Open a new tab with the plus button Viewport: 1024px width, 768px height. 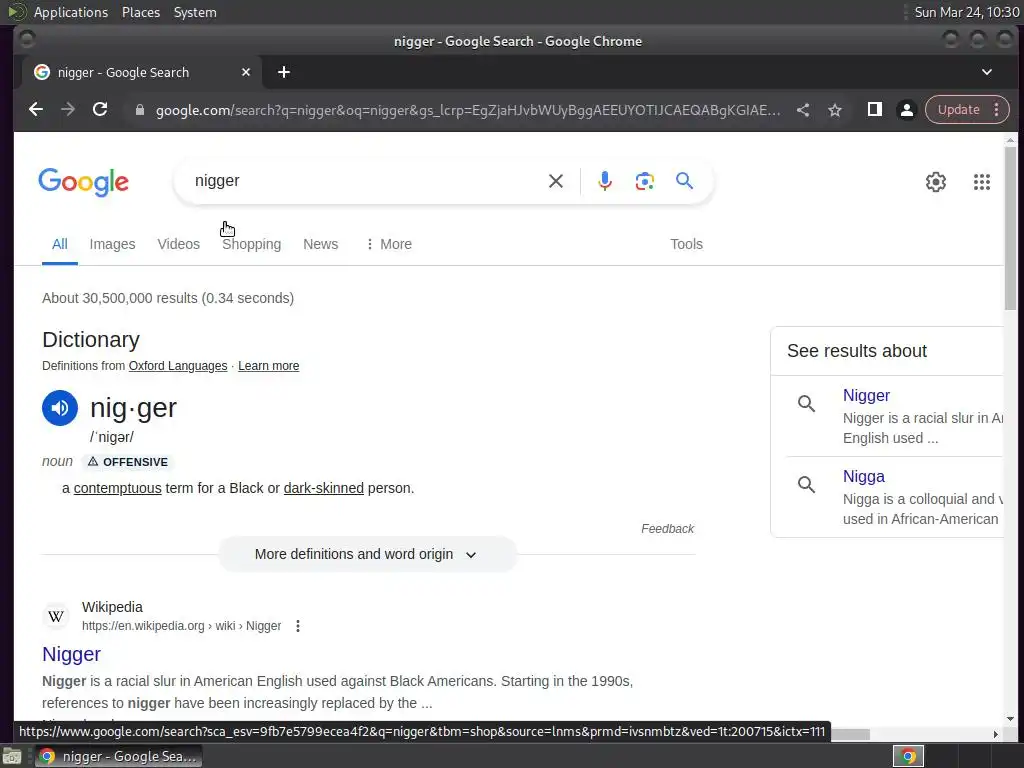(x=283, y=72)
